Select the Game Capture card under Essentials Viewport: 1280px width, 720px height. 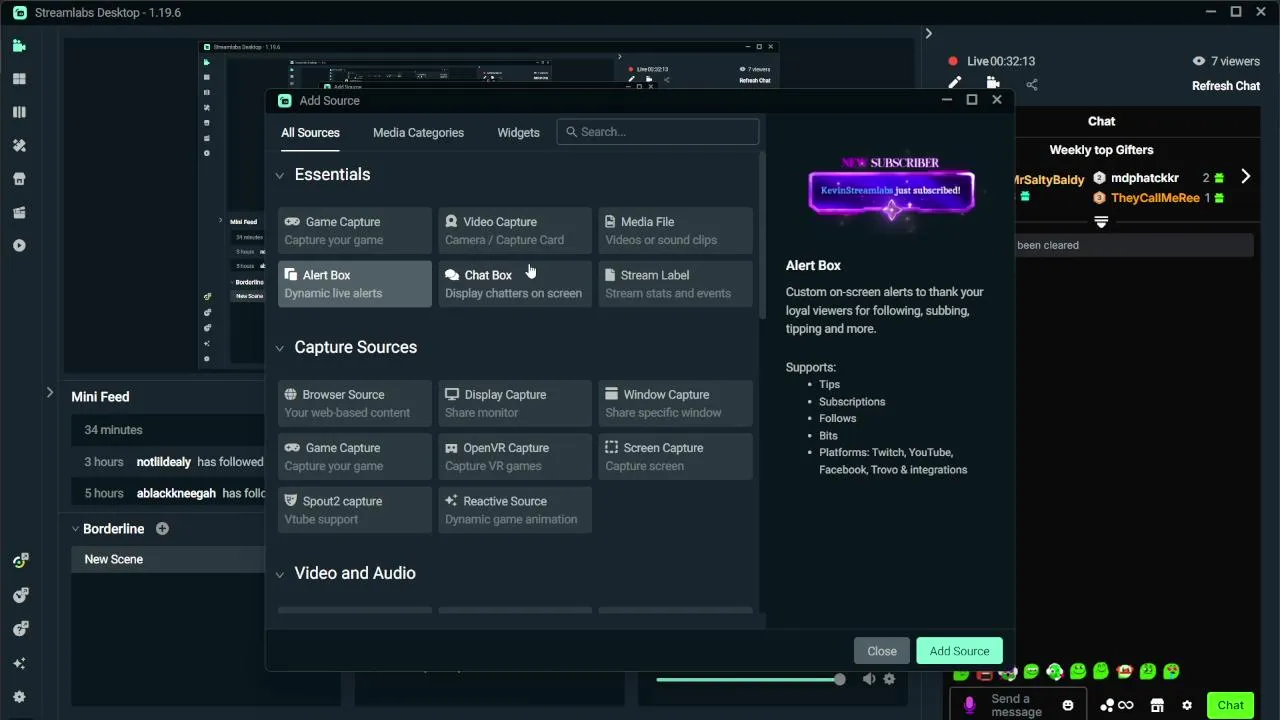pyautogui.click(x=355, y=230)
